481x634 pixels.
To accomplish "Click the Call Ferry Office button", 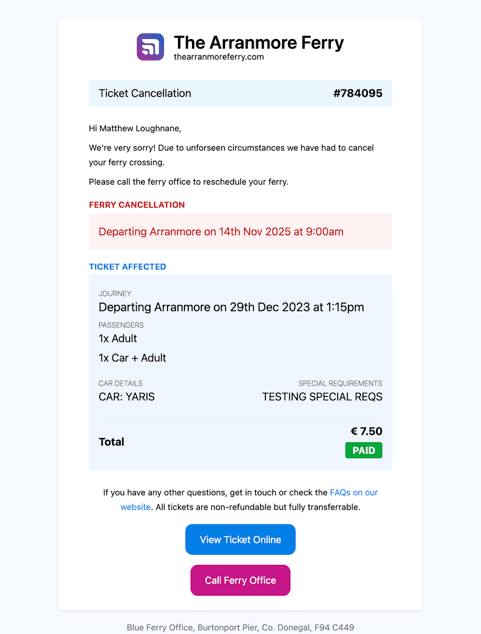I will click(x=240, y=580).
